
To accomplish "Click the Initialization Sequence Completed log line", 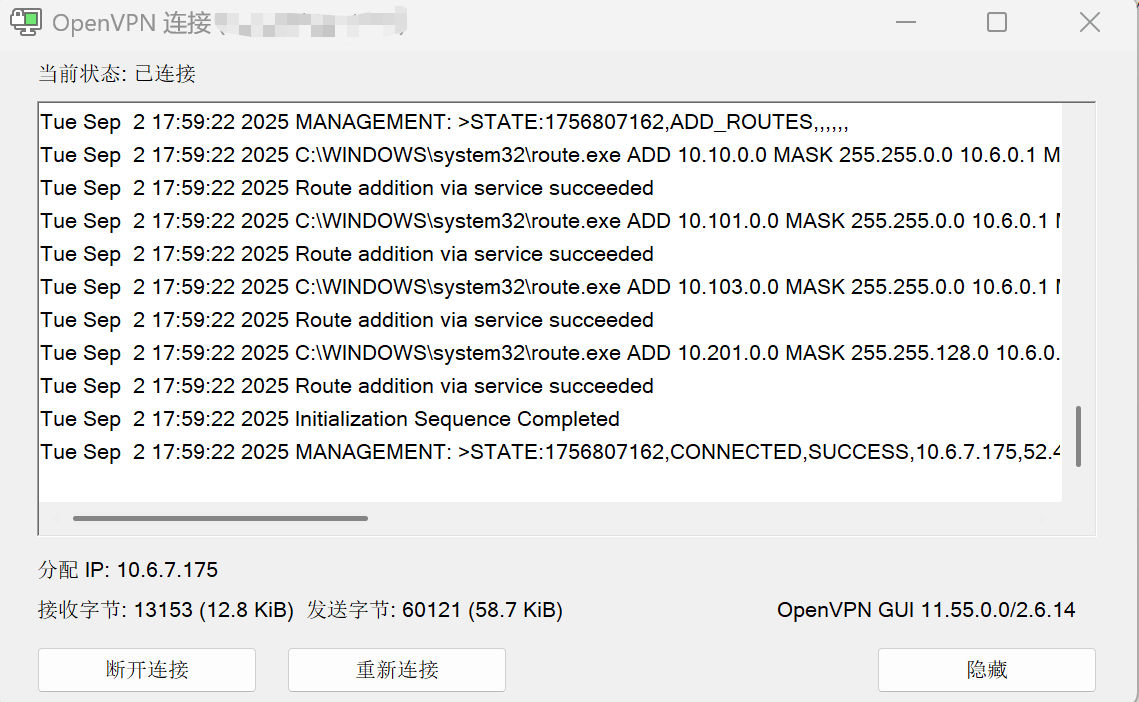I will pyautogui.click(x=330, y=419).
